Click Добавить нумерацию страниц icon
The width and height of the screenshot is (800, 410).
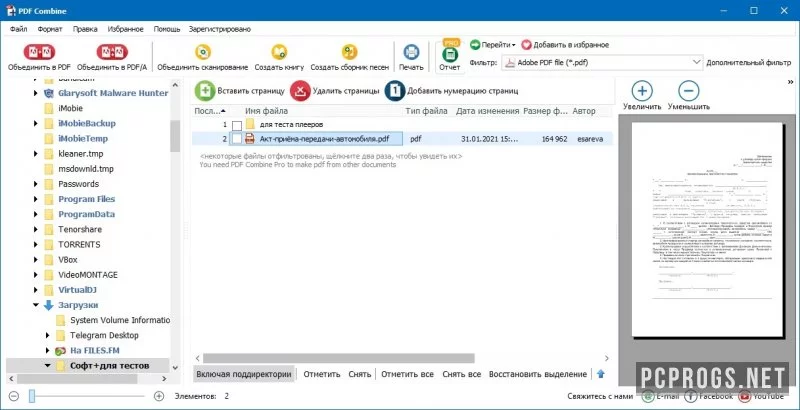(x=395, y=91)
